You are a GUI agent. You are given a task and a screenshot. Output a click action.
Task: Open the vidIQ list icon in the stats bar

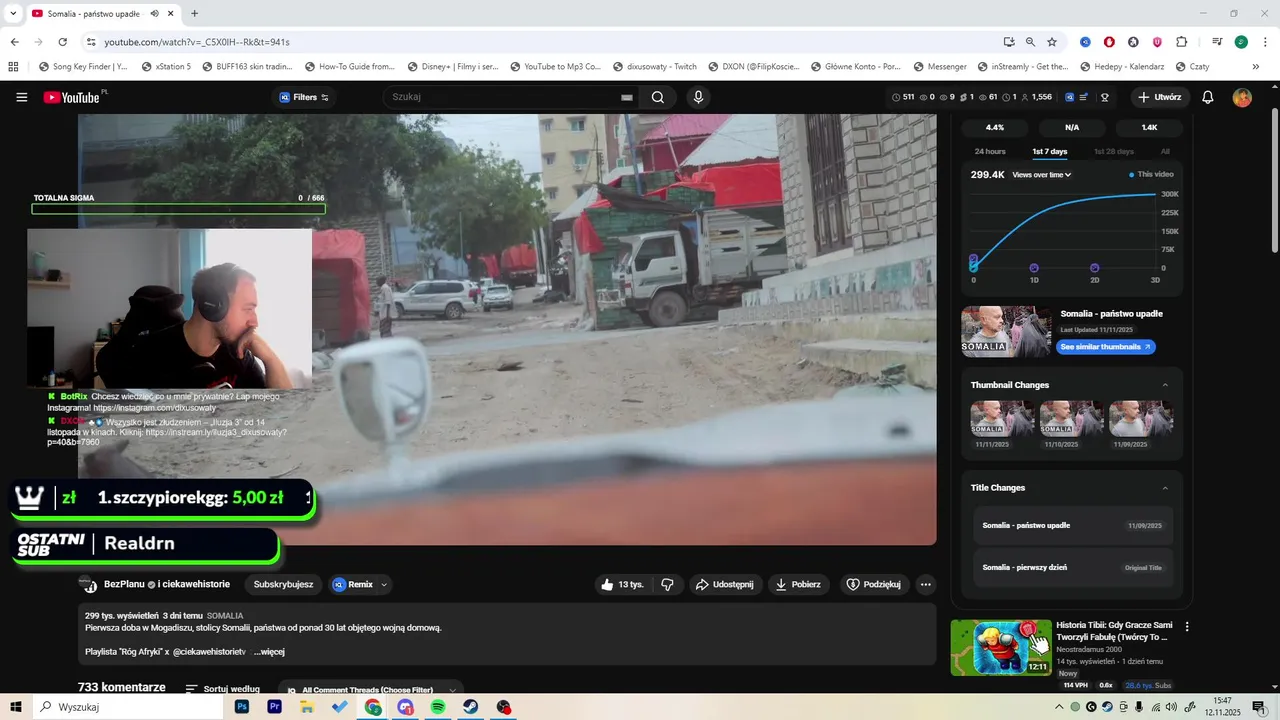click(1085, 97)
